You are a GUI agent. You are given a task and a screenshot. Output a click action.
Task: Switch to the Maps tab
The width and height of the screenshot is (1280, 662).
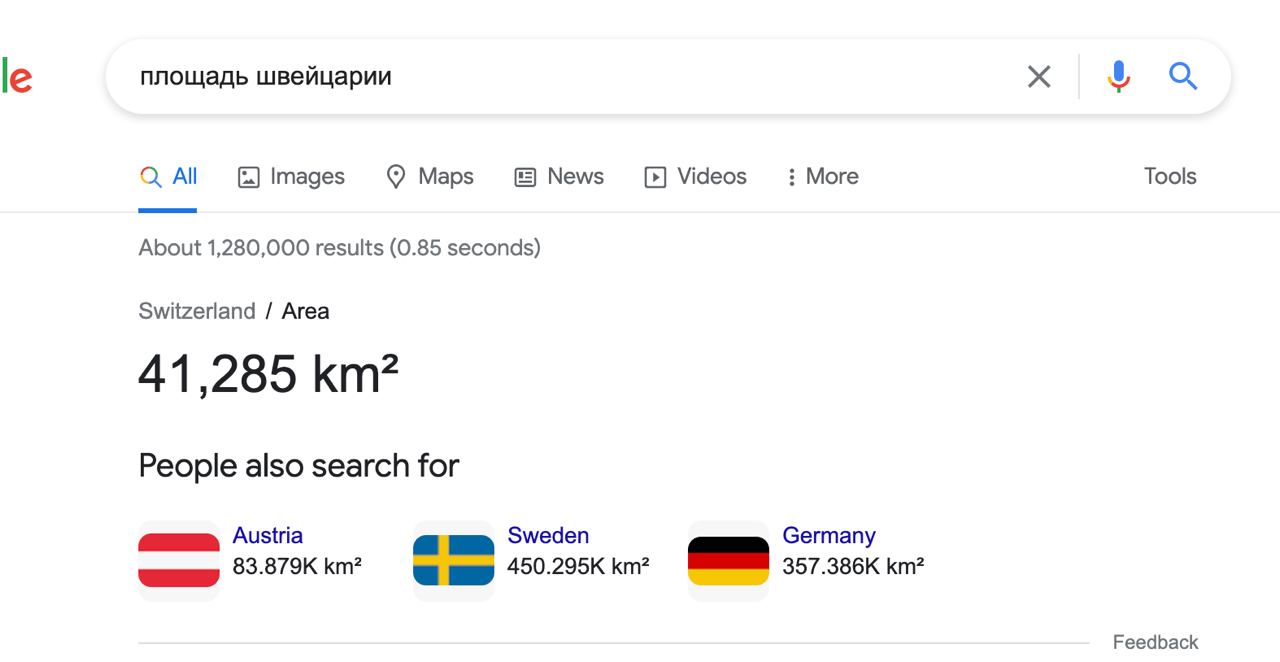[430, 177]
